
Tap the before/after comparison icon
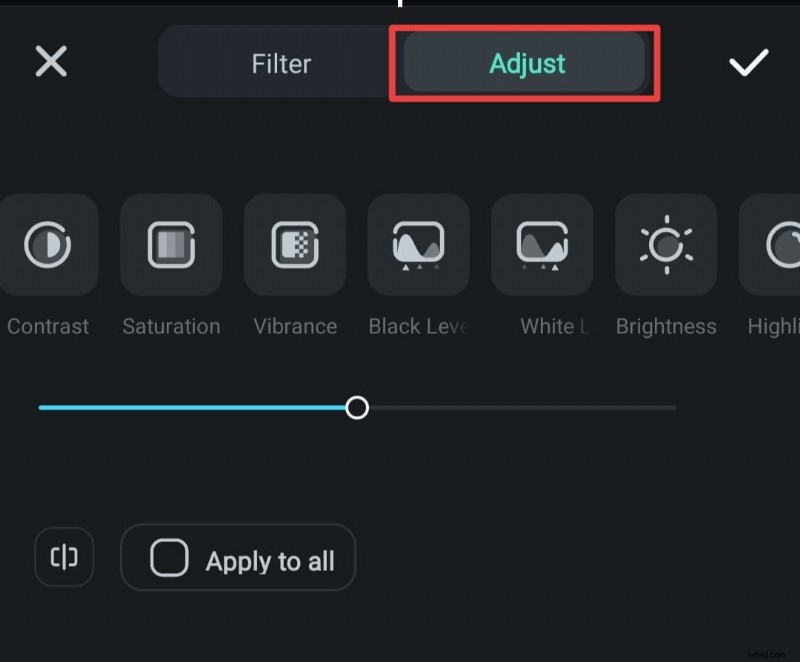coord(64,558)
